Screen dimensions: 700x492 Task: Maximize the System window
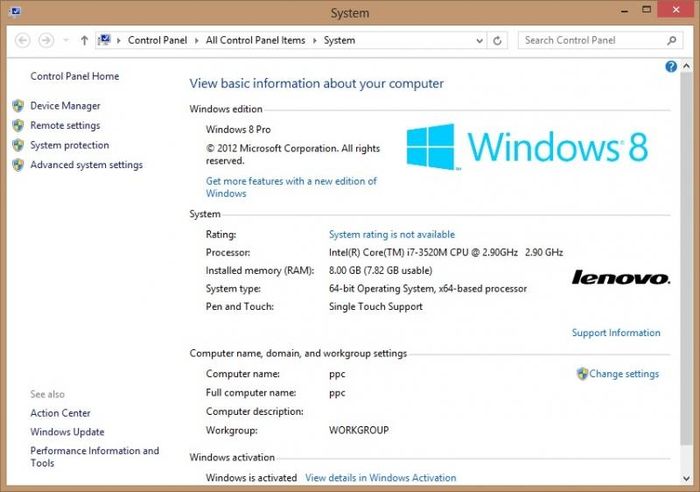646,10
